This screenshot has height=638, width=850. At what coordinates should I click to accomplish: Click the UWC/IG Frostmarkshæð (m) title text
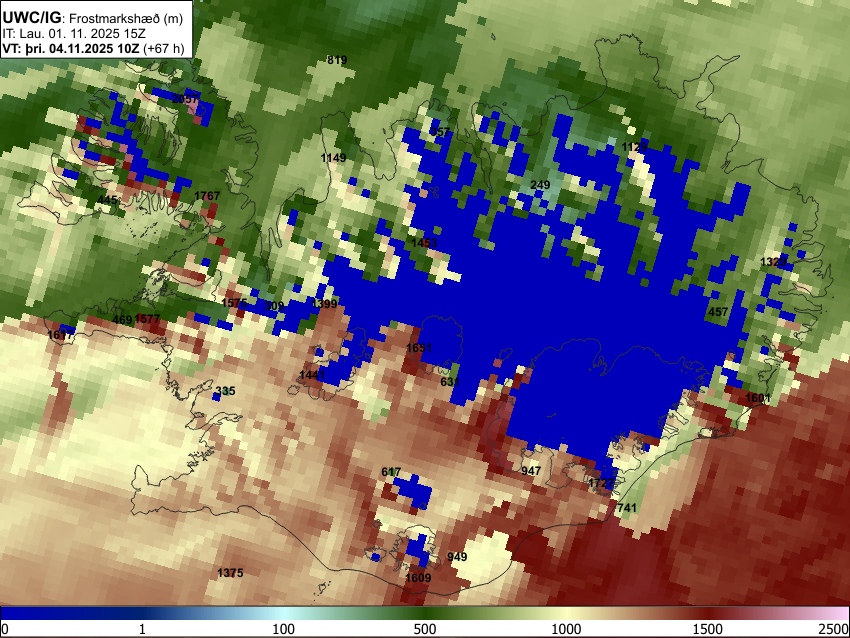point(93,18)
